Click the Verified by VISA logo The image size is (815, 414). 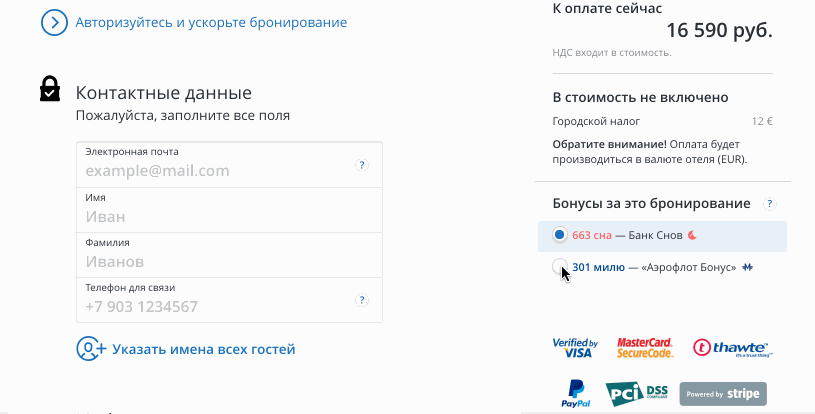click(x=575, y=348)
